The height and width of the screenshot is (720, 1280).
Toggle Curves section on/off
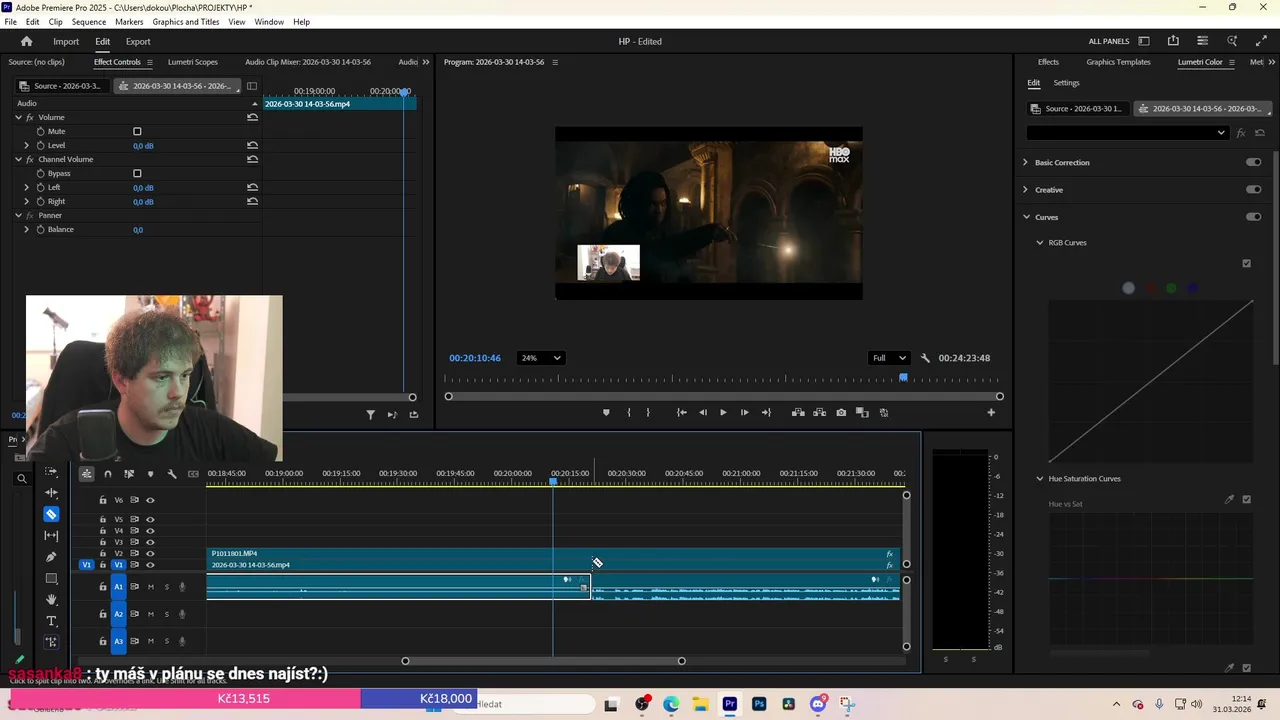point(1253,217)
